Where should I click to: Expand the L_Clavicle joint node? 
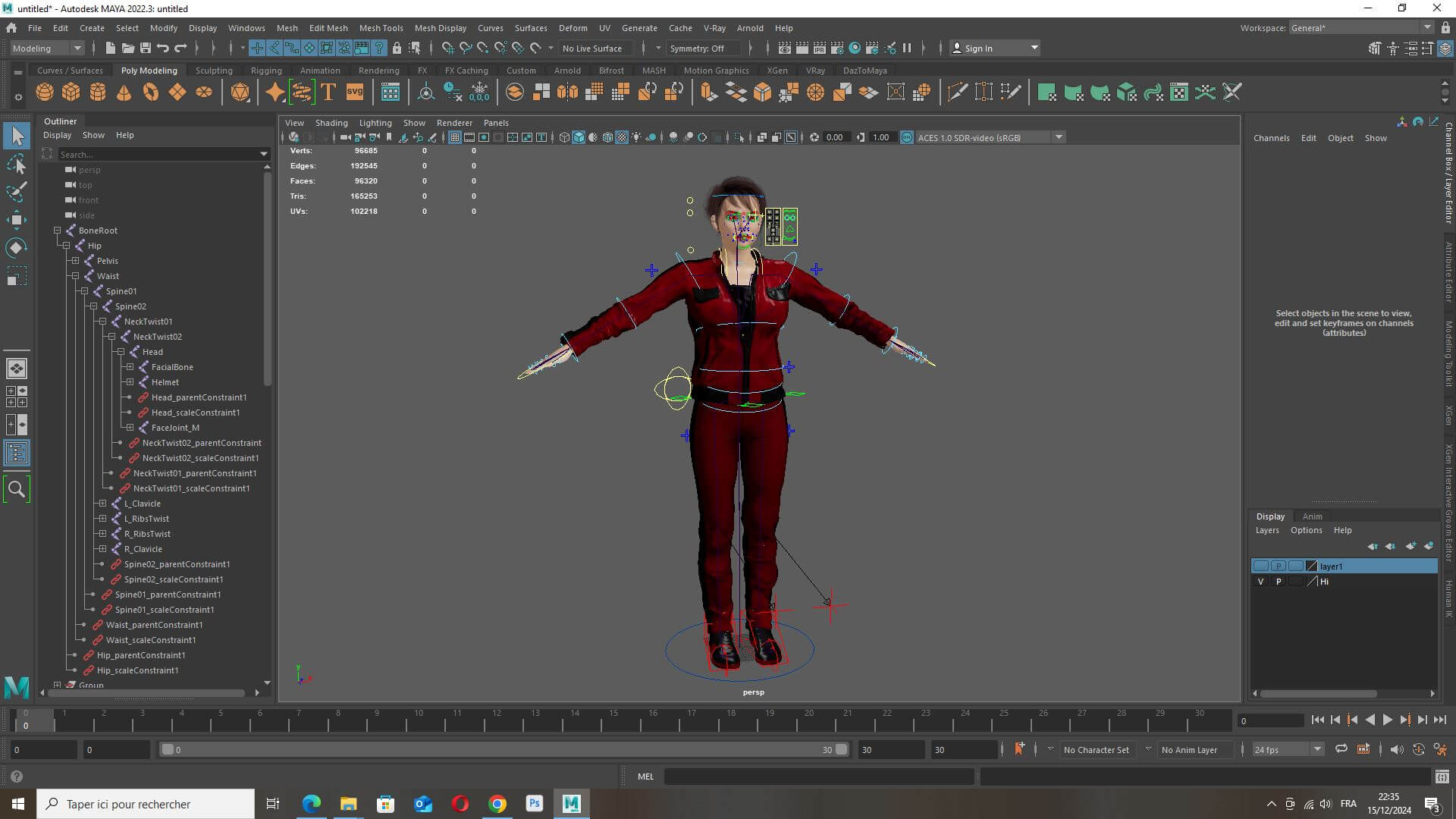[102, 504]
